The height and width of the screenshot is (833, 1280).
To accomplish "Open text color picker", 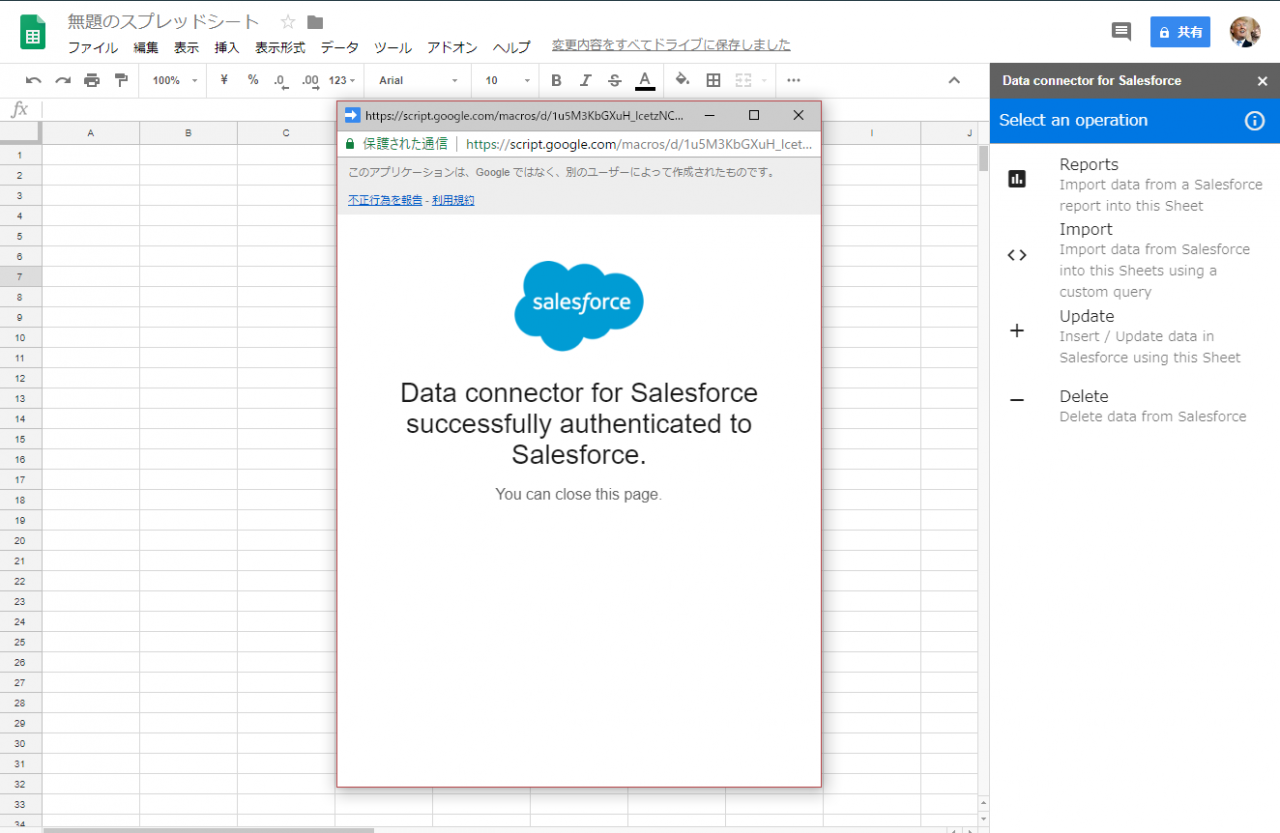I will tap(645, 80).
